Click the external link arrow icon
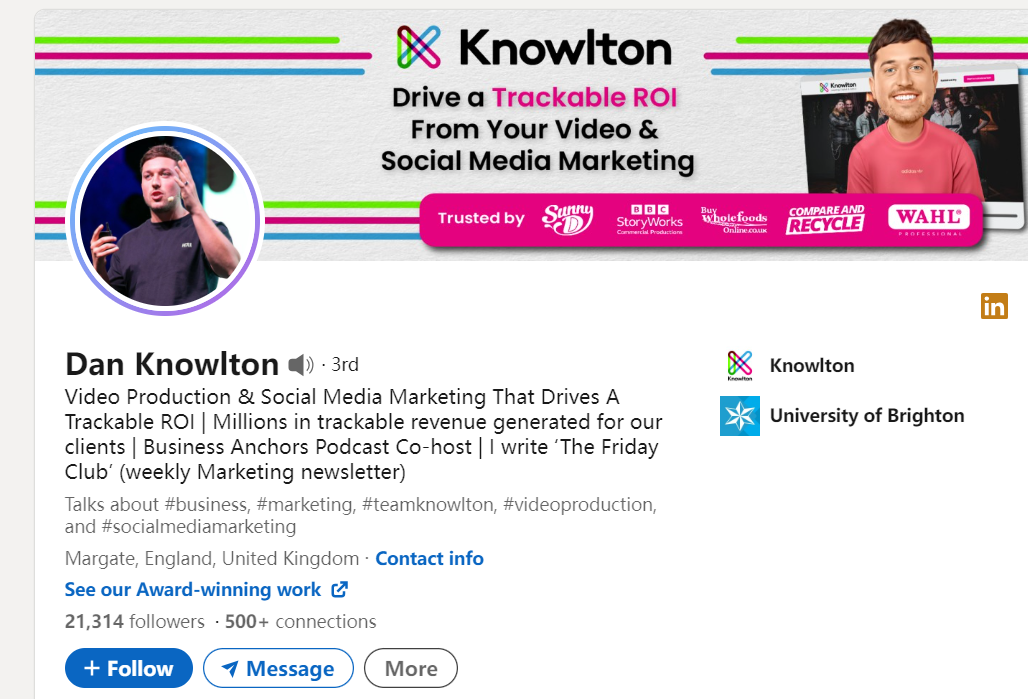1028x699 pixels. pos(339,589)
